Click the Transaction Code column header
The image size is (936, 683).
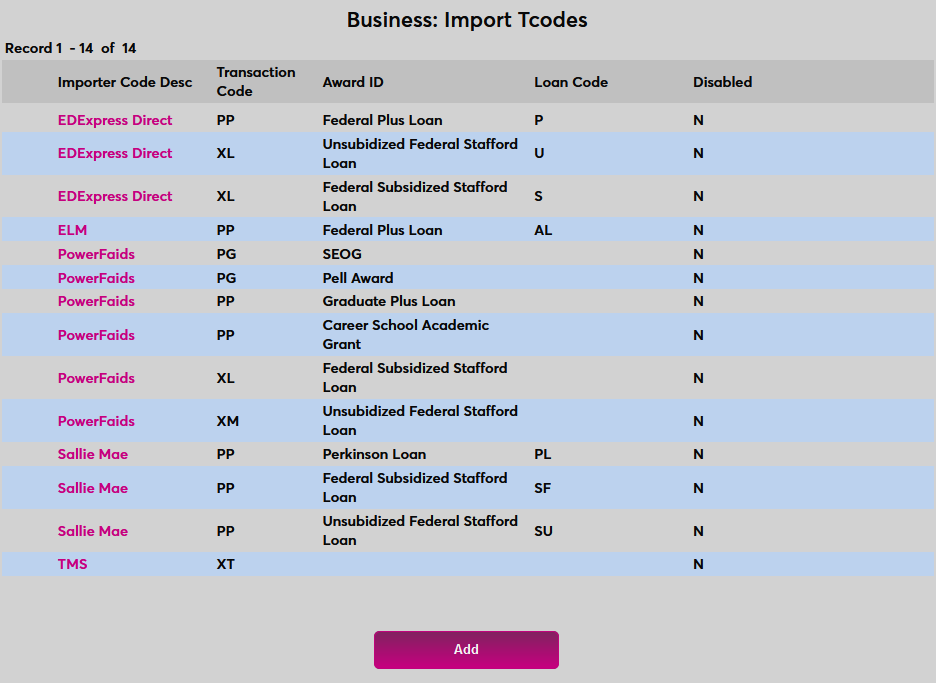click(x=256, y=82)
